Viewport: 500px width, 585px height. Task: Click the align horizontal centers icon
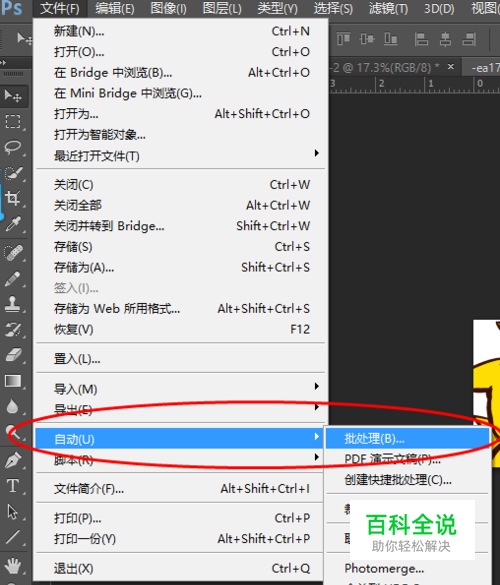point(445,38)
